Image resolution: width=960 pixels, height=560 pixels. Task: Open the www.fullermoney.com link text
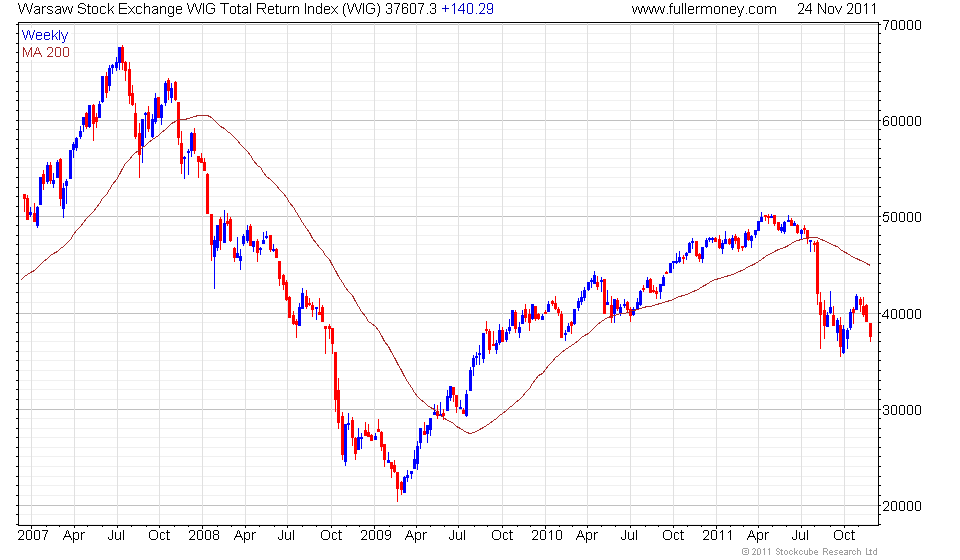pyautogui.click(x=704, y=9)
